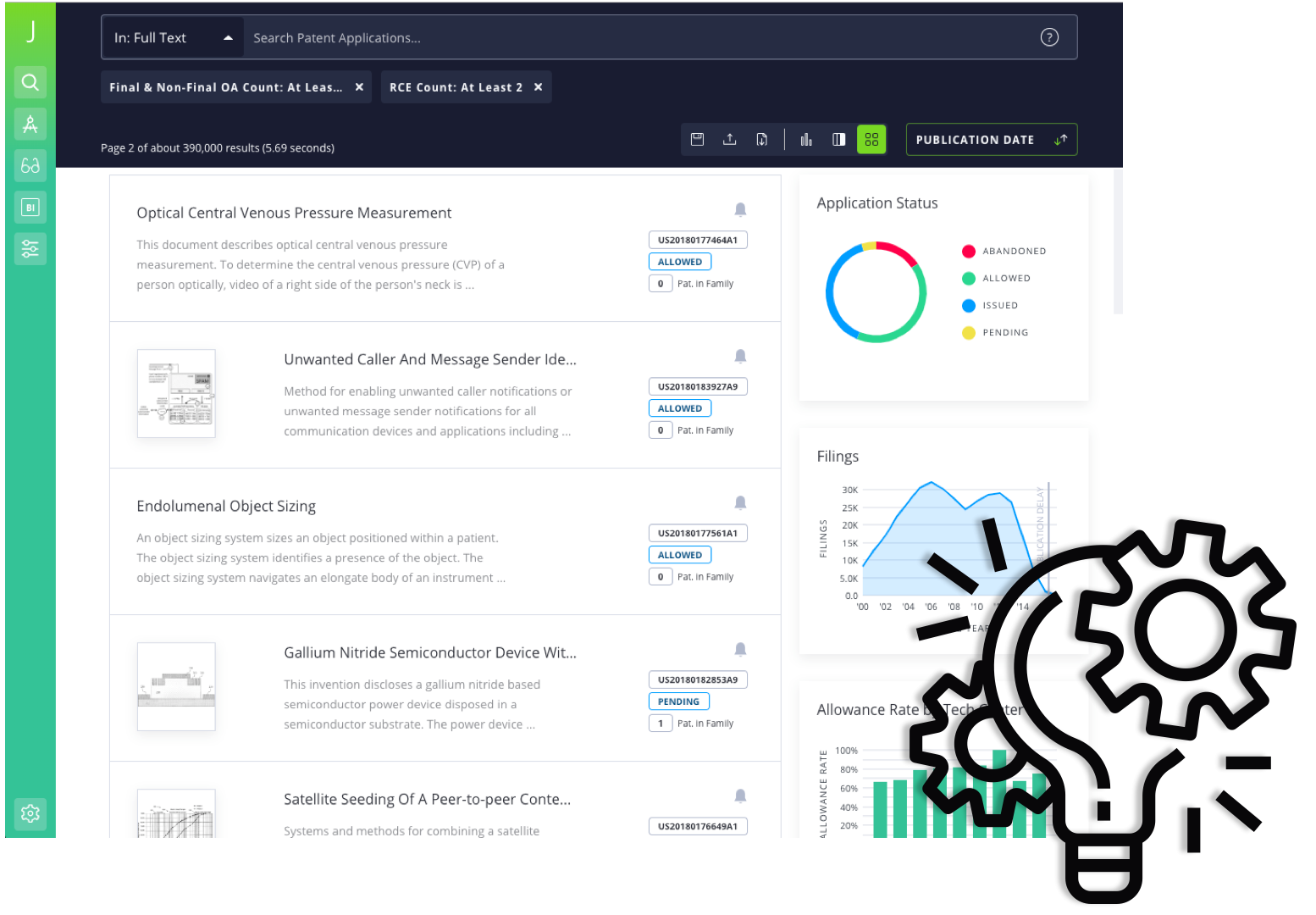Click family count 1 on Gallium Nitride result

[661, 724]
